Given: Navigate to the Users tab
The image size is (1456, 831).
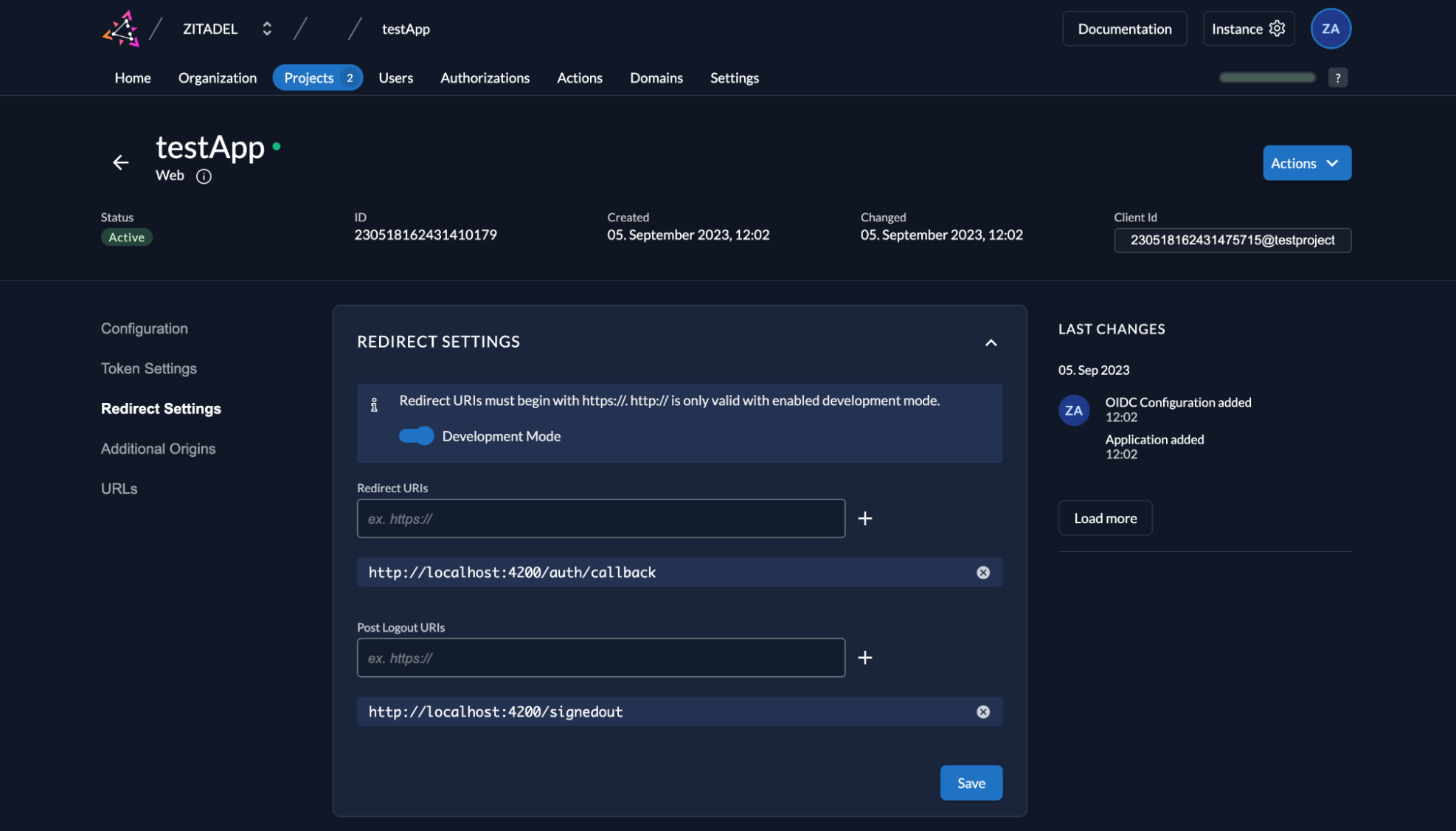Looking at the screenshot, I should tap(395, 76).
